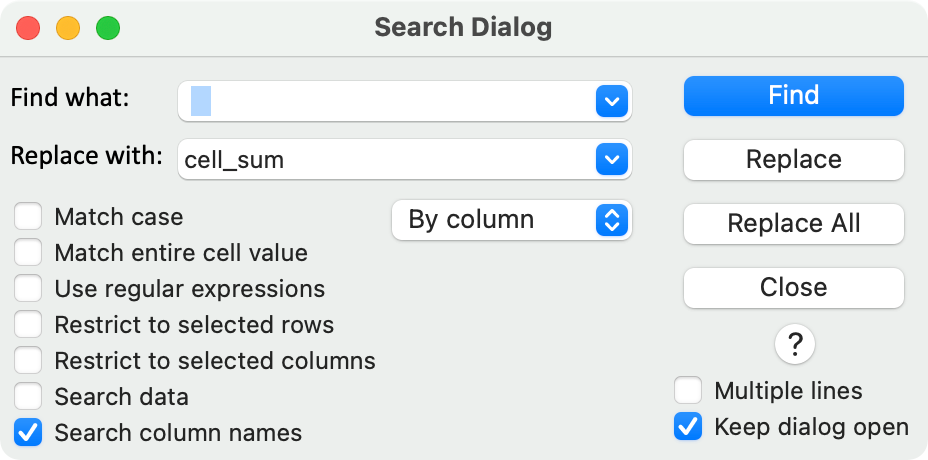Enable the Search data checkbox
Viewport: 928px width, 460px height.
(28, 397)
